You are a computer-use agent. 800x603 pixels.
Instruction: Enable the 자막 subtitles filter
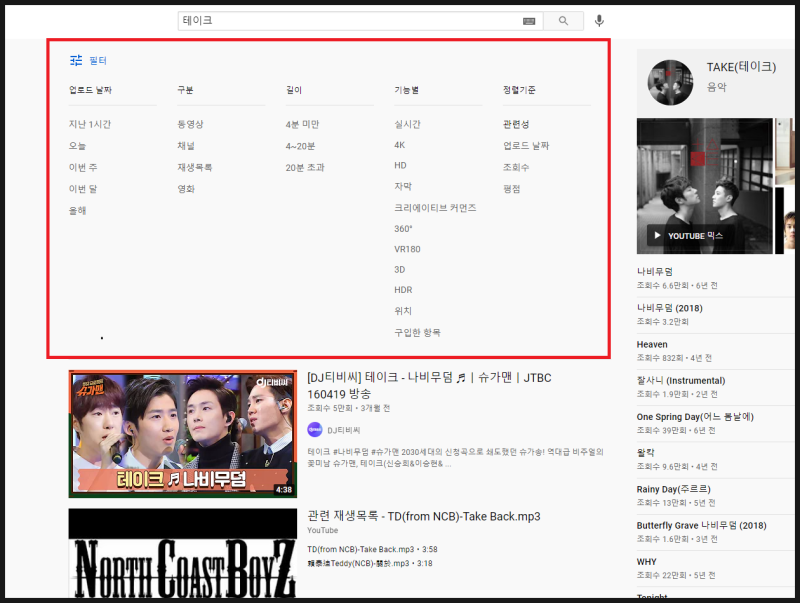(403, 187)
